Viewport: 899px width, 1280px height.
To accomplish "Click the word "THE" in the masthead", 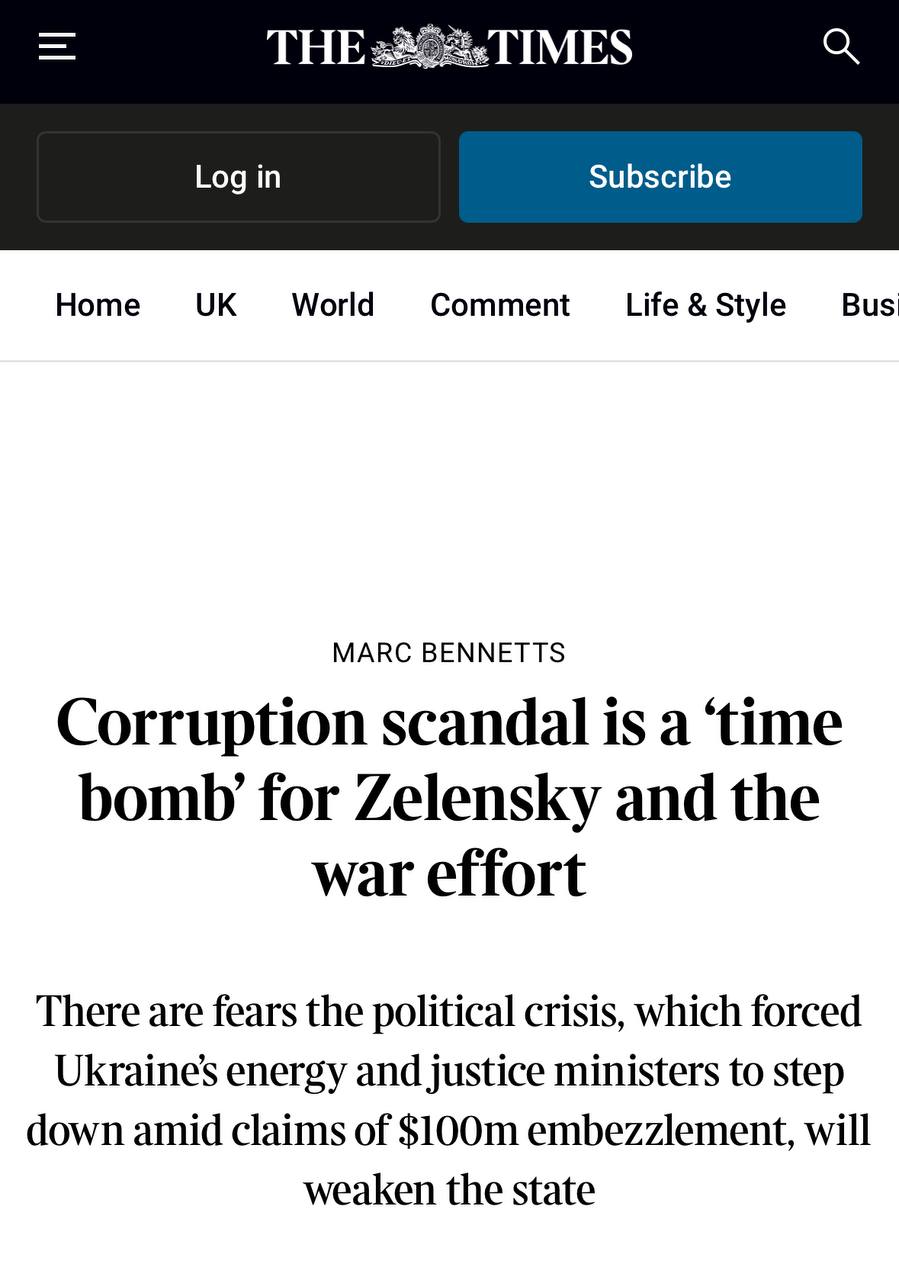I will click(316, 48).
